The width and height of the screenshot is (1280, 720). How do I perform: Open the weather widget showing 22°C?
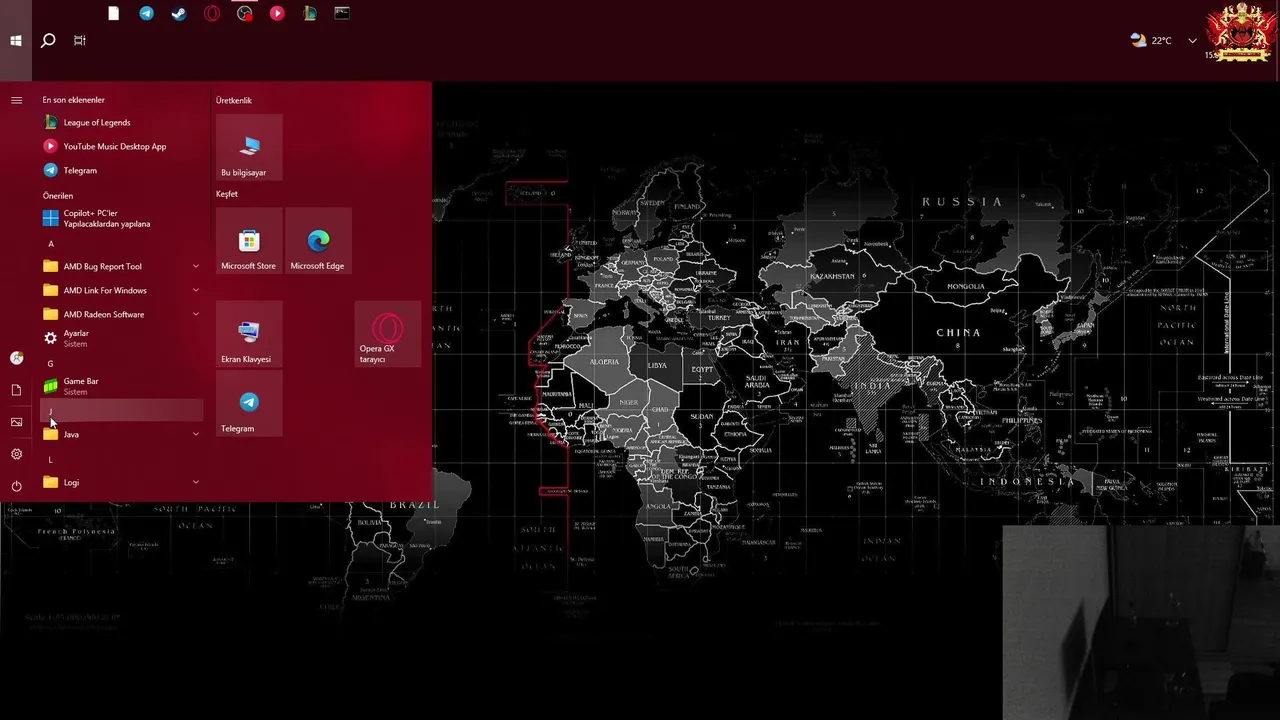tap(1151, 41)
